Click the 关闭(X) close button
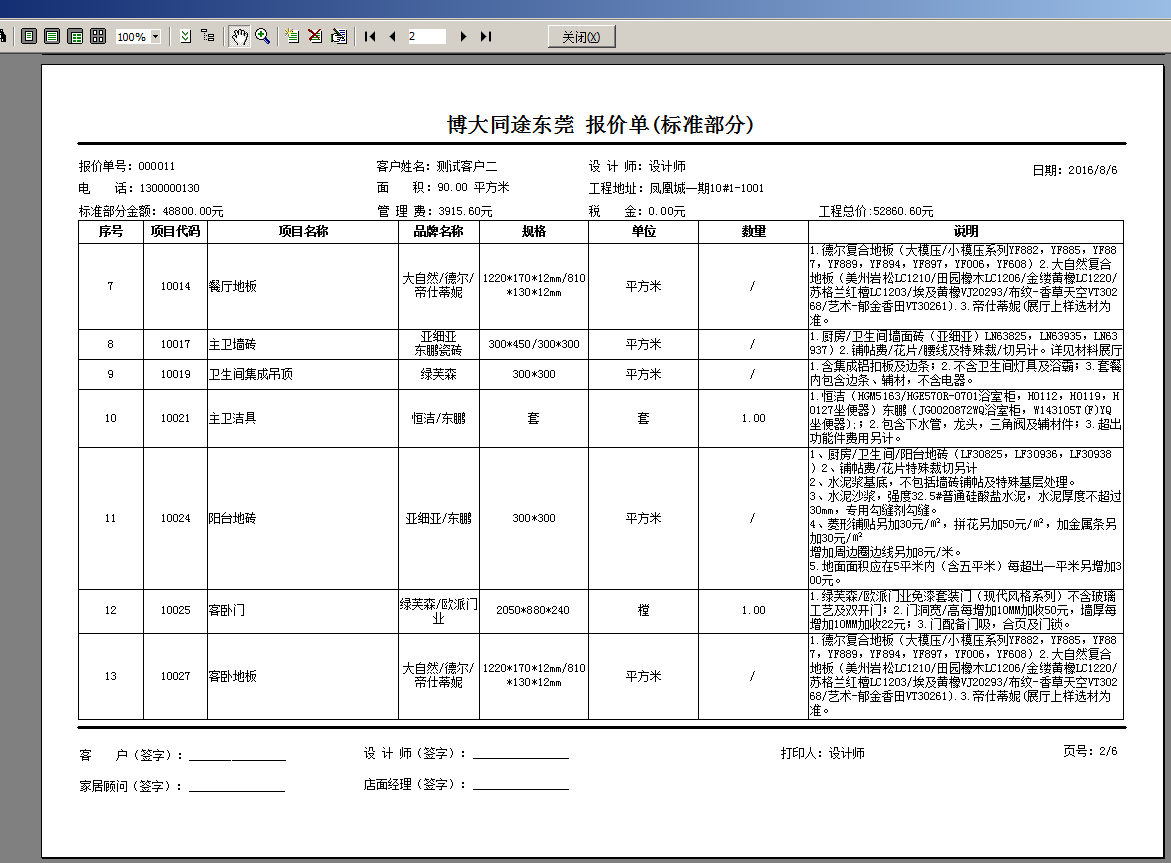 581,37
